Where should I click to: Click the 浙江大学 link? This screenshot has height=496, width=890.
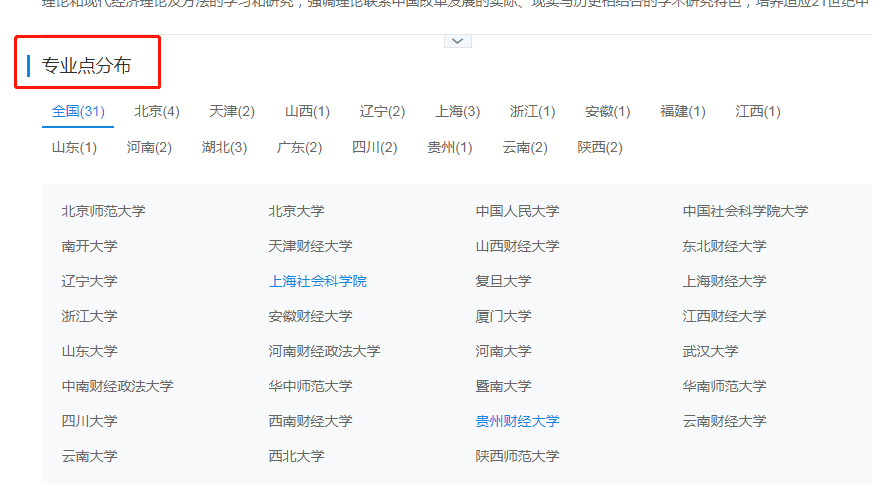click(x=90, y=316)
